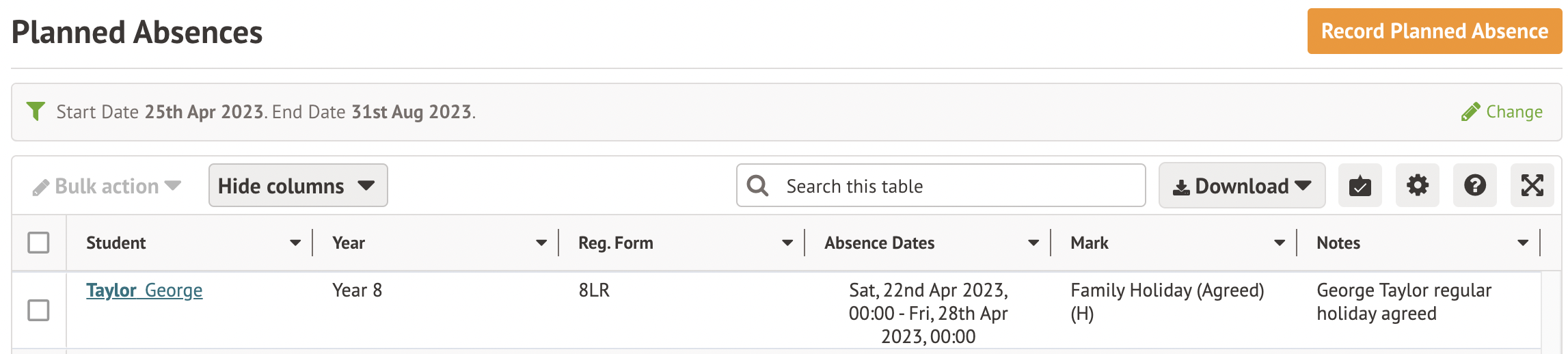Screen dimensions: 1568x354
Task: Click Record Planned Absence button
Action: coord(1434,31)
